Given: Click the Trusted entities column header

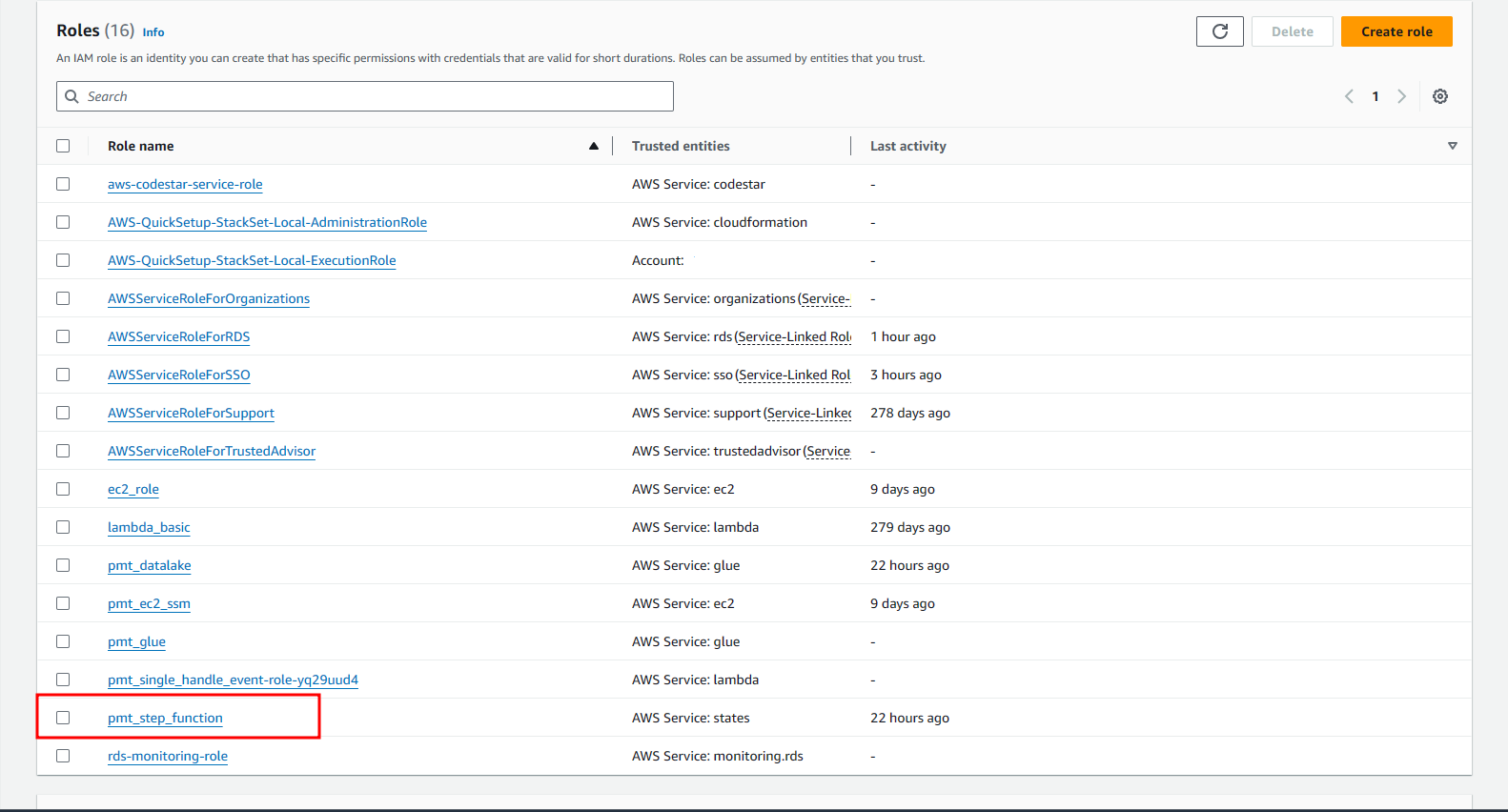Looking at the screenshot, I should [681, 146].
